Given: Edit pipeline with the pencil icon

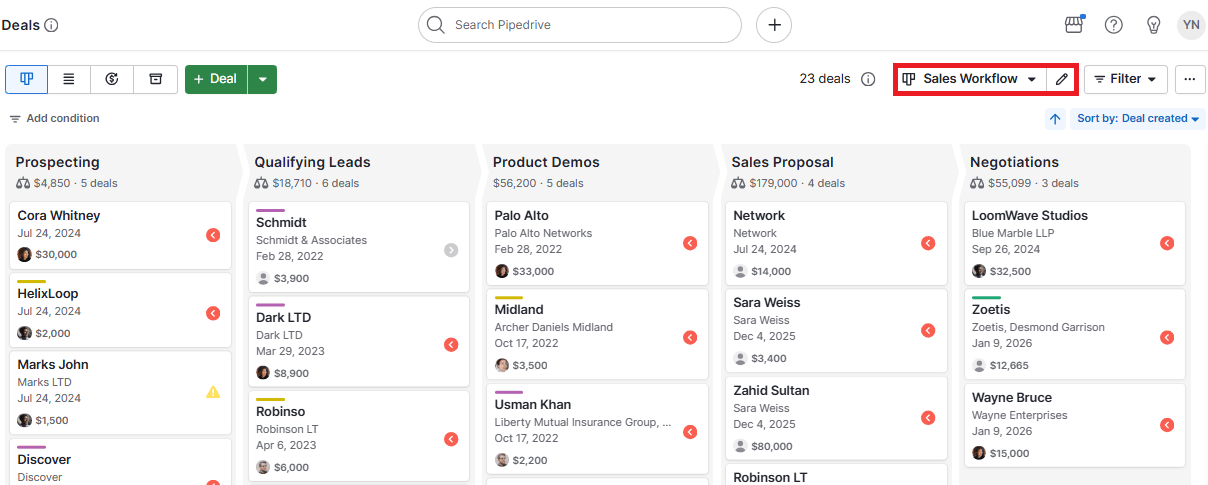Looking at the screenshot, I should point(1062,79).
